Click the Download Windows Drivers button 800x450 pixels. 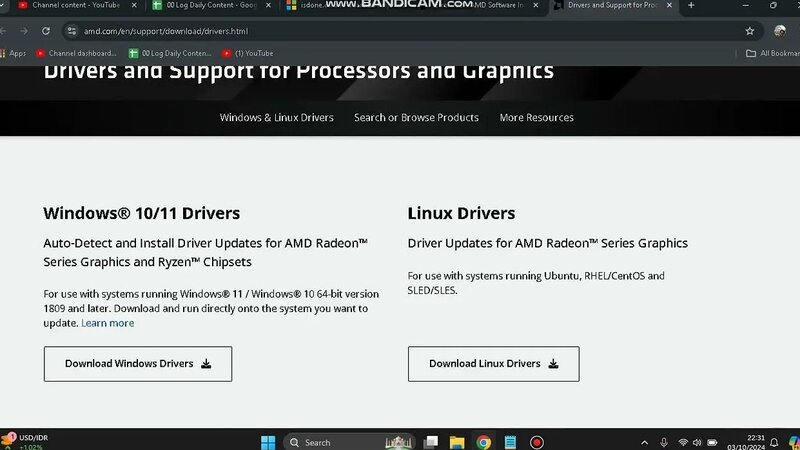point(138,364)
